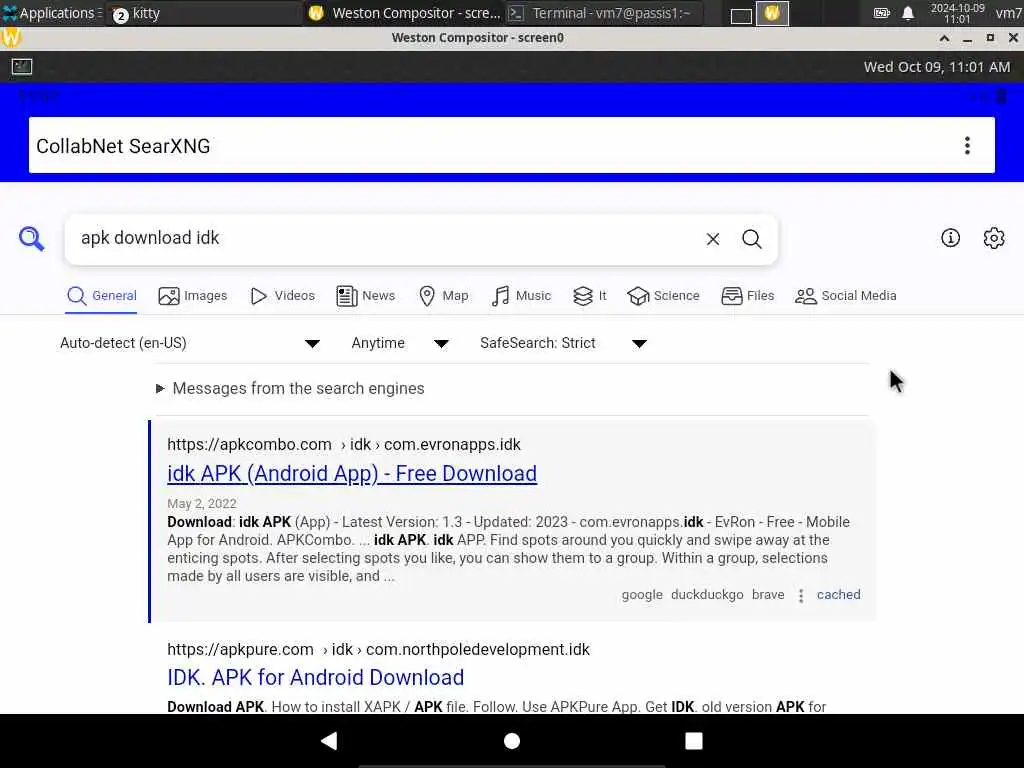The height and width of the screenshot is (768, 1024).
Task: Switch to the Images tab
Action: tap(193, 296)
